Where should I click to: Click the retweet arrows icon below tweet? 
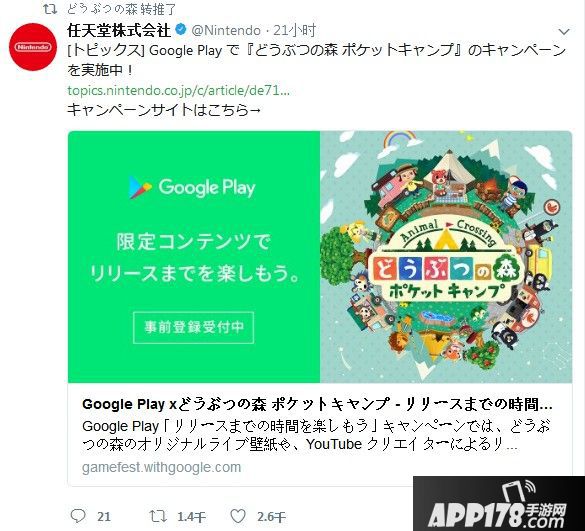tap(158, 516)
